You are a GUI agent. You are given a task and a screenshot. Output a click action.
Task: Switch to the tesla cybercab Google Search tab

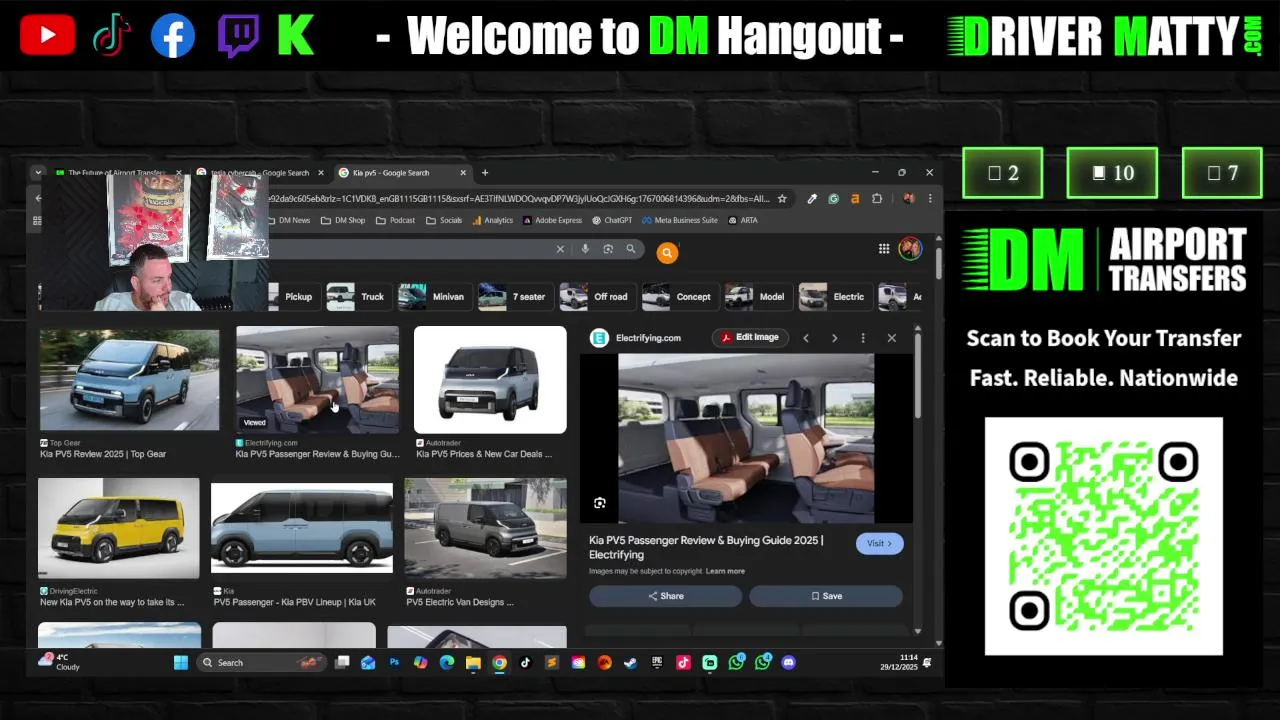(258, 173)
